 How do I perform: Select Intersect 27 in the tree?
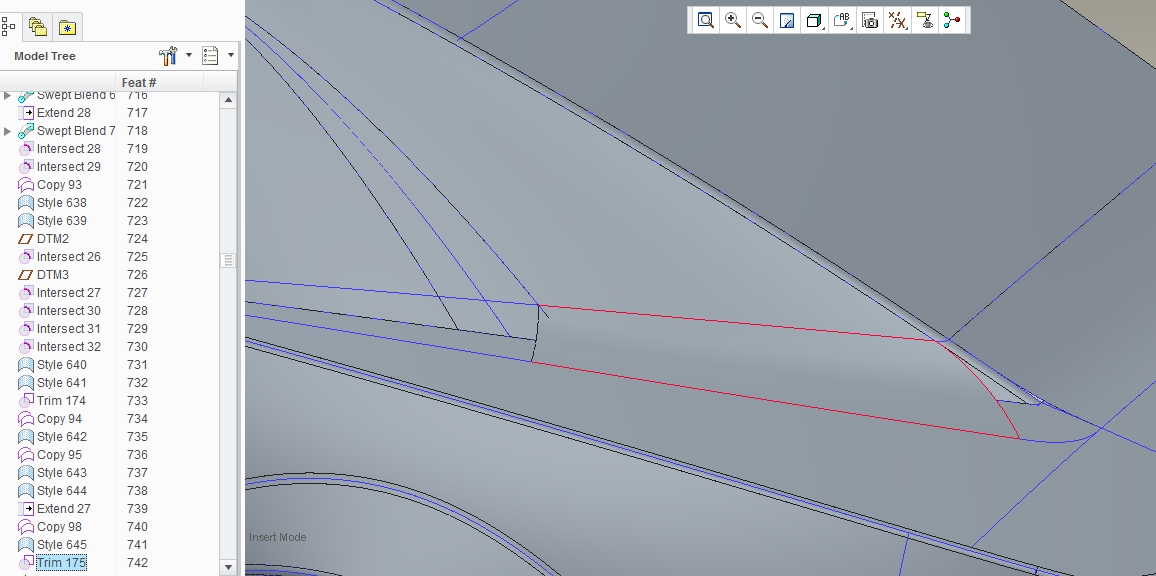point(69,293)
